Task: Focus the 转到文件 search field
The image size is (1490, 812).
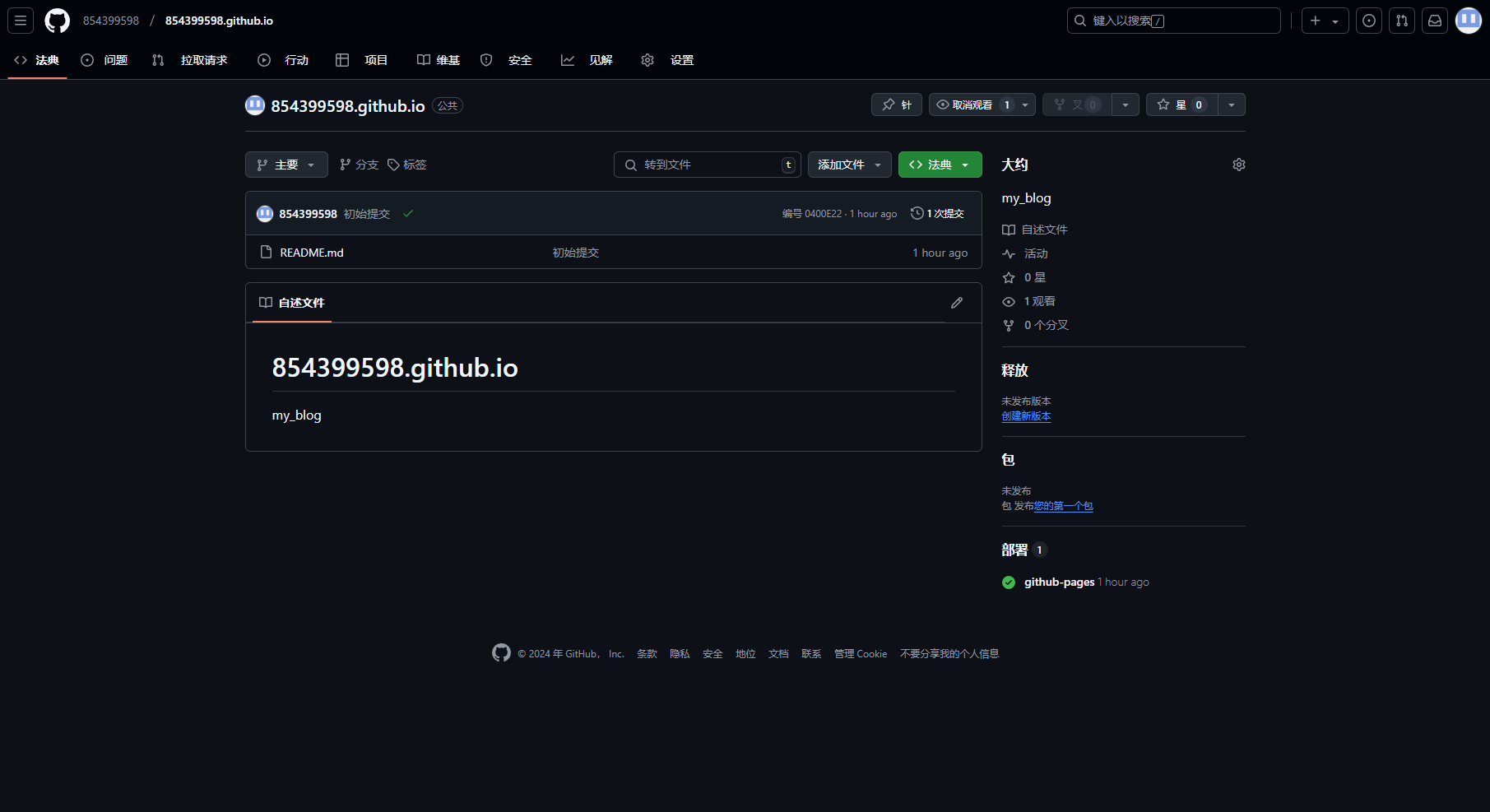Action: [x=706, y=165]
